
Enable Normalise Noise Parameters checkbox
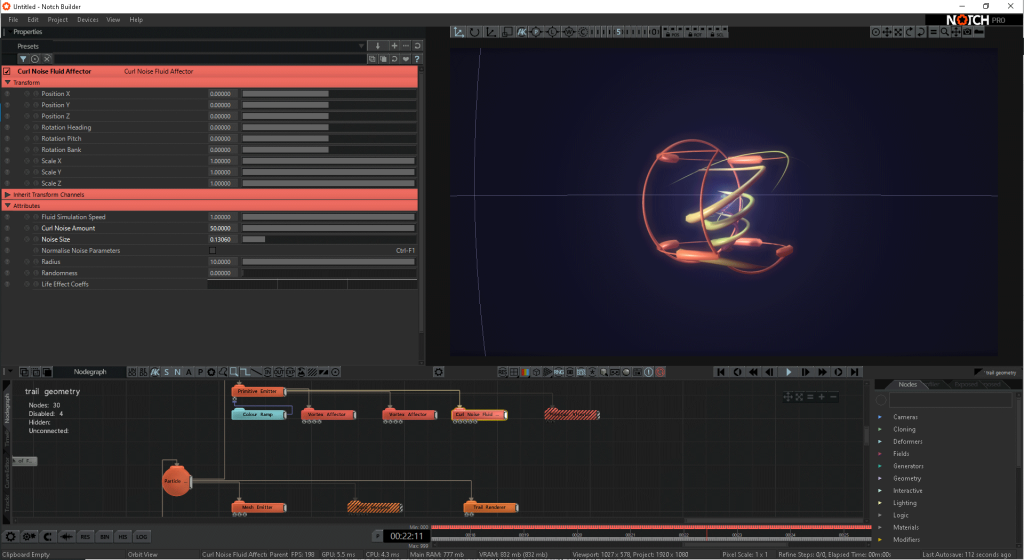(x=212, y=250)
